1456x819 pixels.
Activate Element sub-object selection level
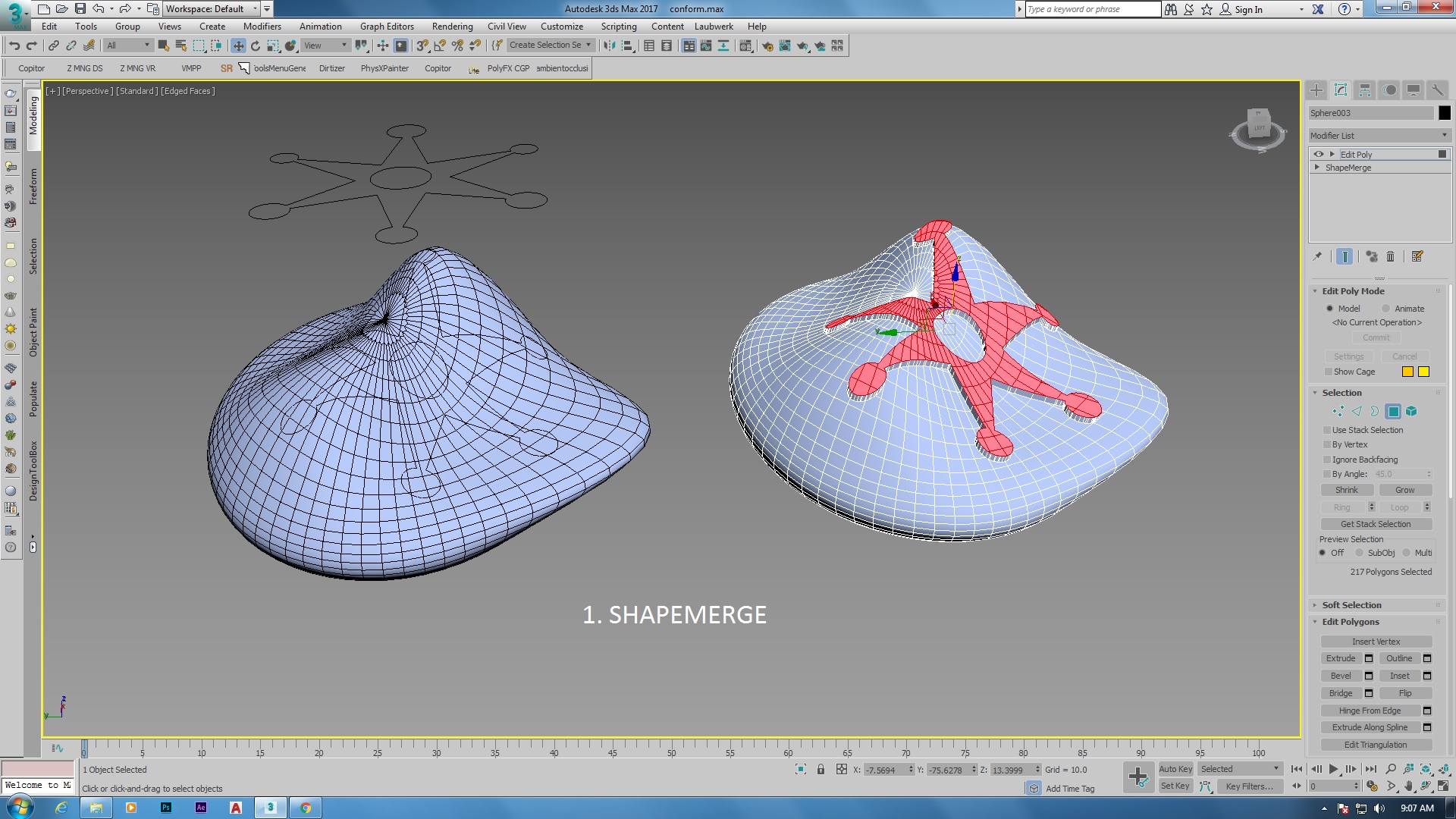[1411, 412]
